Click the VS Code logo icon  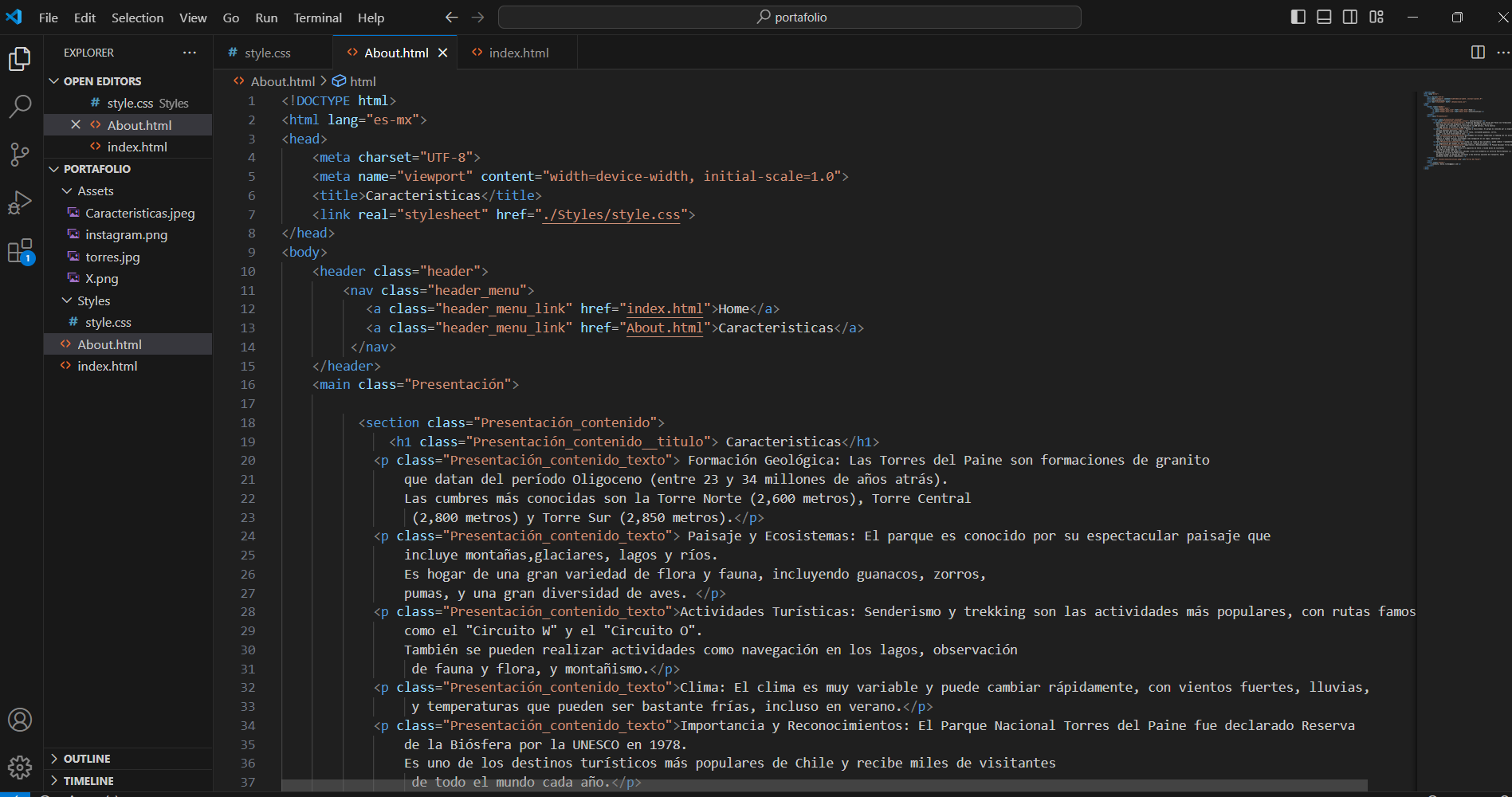[14, 17]
